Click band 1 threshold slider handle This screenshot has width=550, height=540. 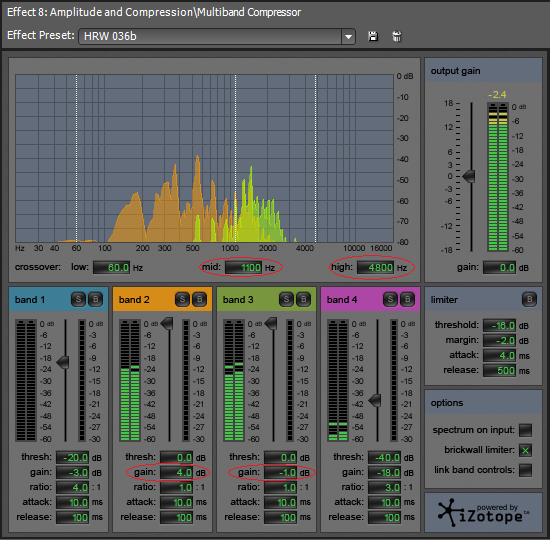point(63,362)
